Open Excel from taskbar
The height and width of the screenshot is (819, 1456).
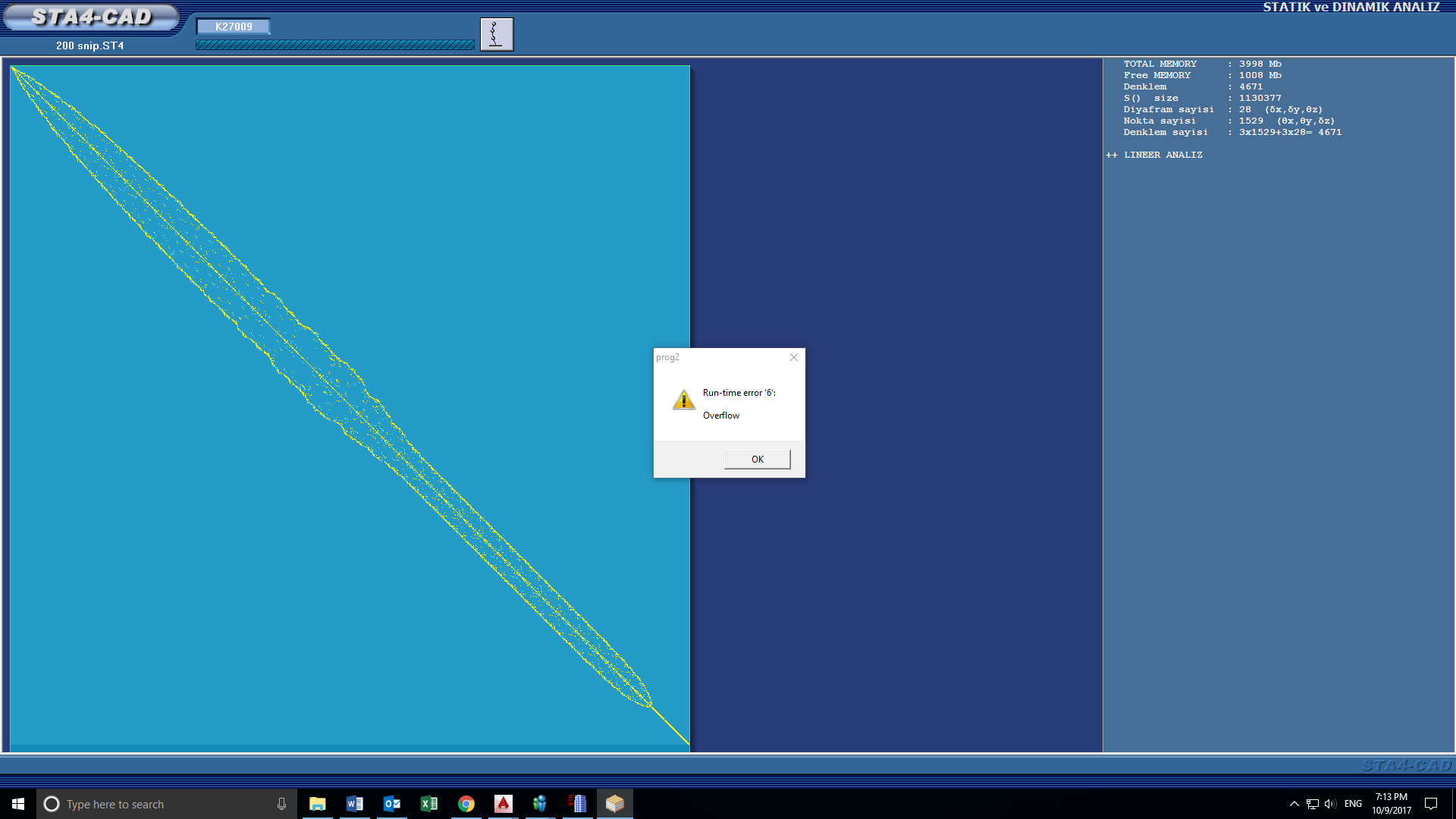pos(428,804)
